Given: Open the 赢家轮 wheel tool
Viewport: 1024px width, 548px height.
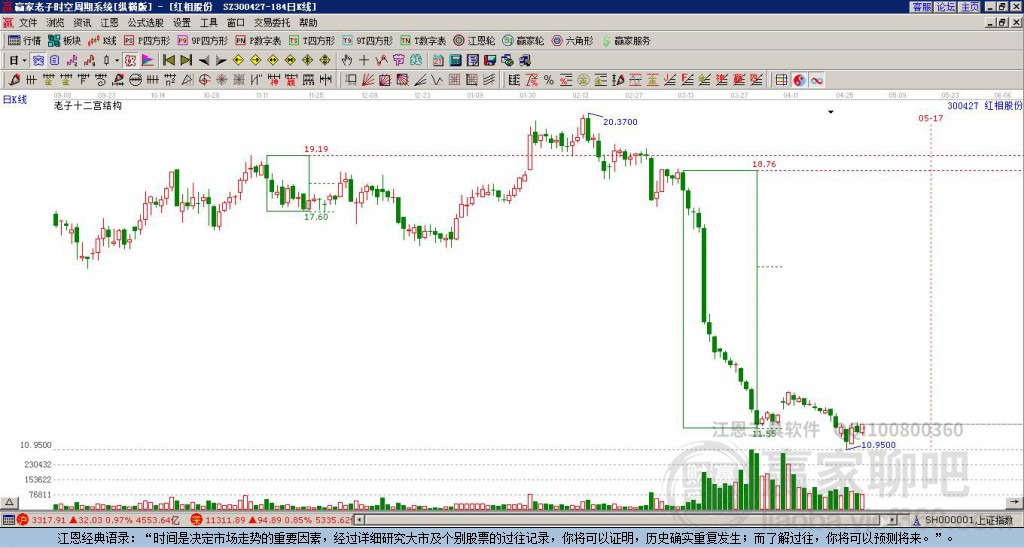Looking at the screenshot, I should pyautogui.click(x=524, y=40).
